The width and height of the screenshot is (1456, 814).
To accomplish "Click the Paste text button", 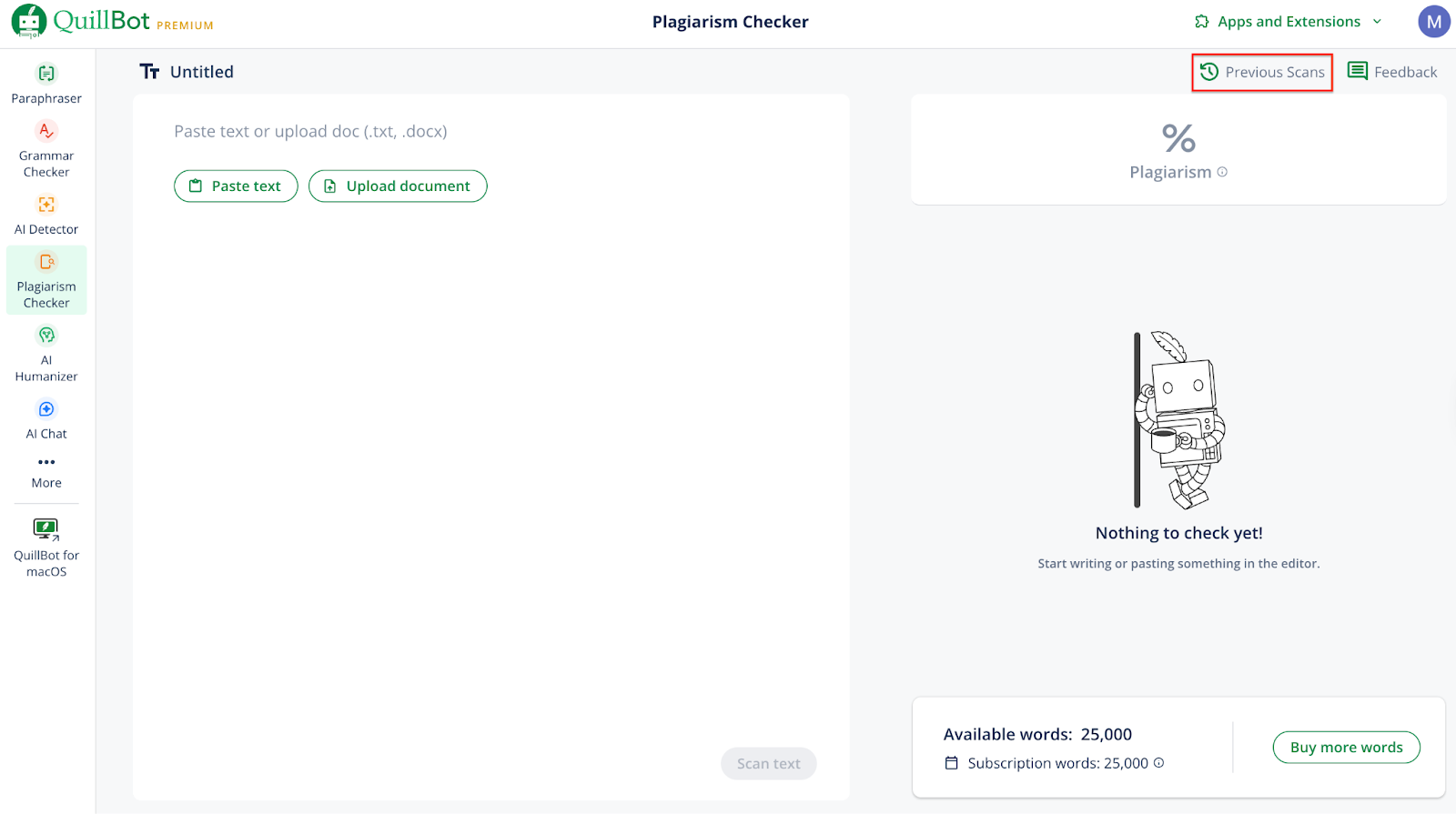I will point(236,186).
